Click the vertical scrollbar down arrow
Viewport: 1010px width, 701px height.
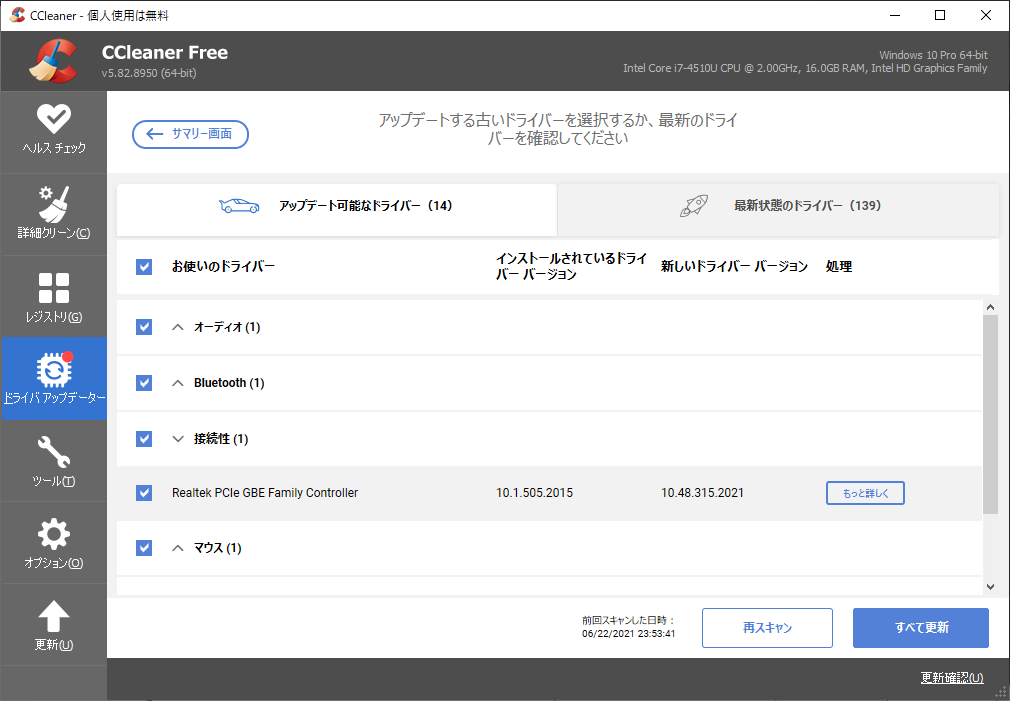point(991,587)
